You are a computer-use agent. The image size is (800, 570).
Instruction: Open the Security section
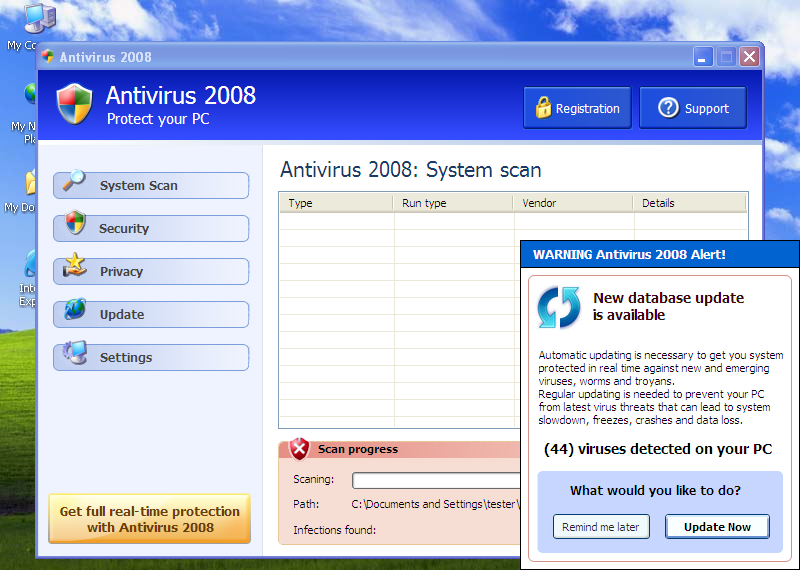[151, 228]
